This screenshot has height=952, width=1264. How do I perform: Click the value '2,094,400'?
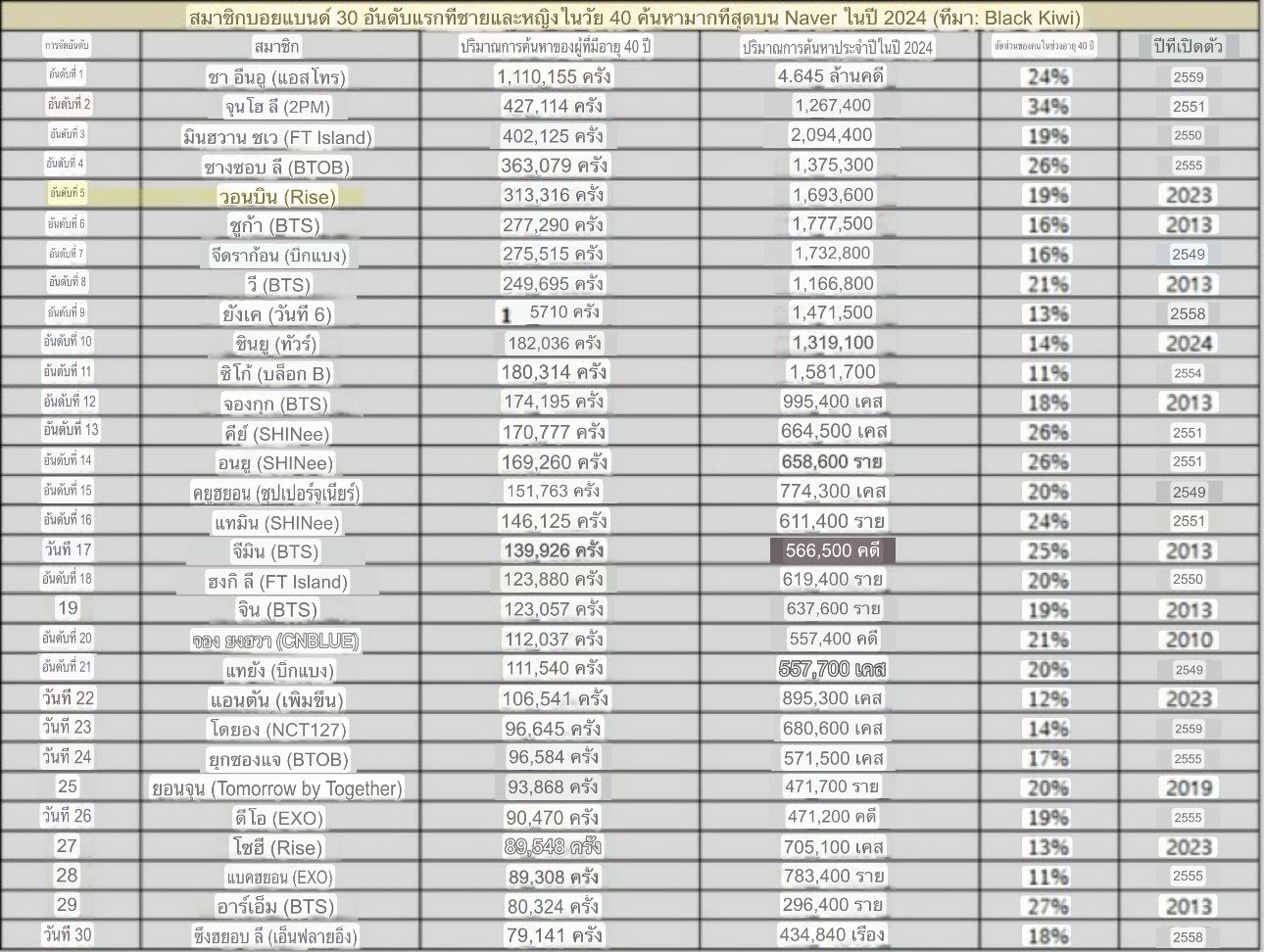point(832,135)
